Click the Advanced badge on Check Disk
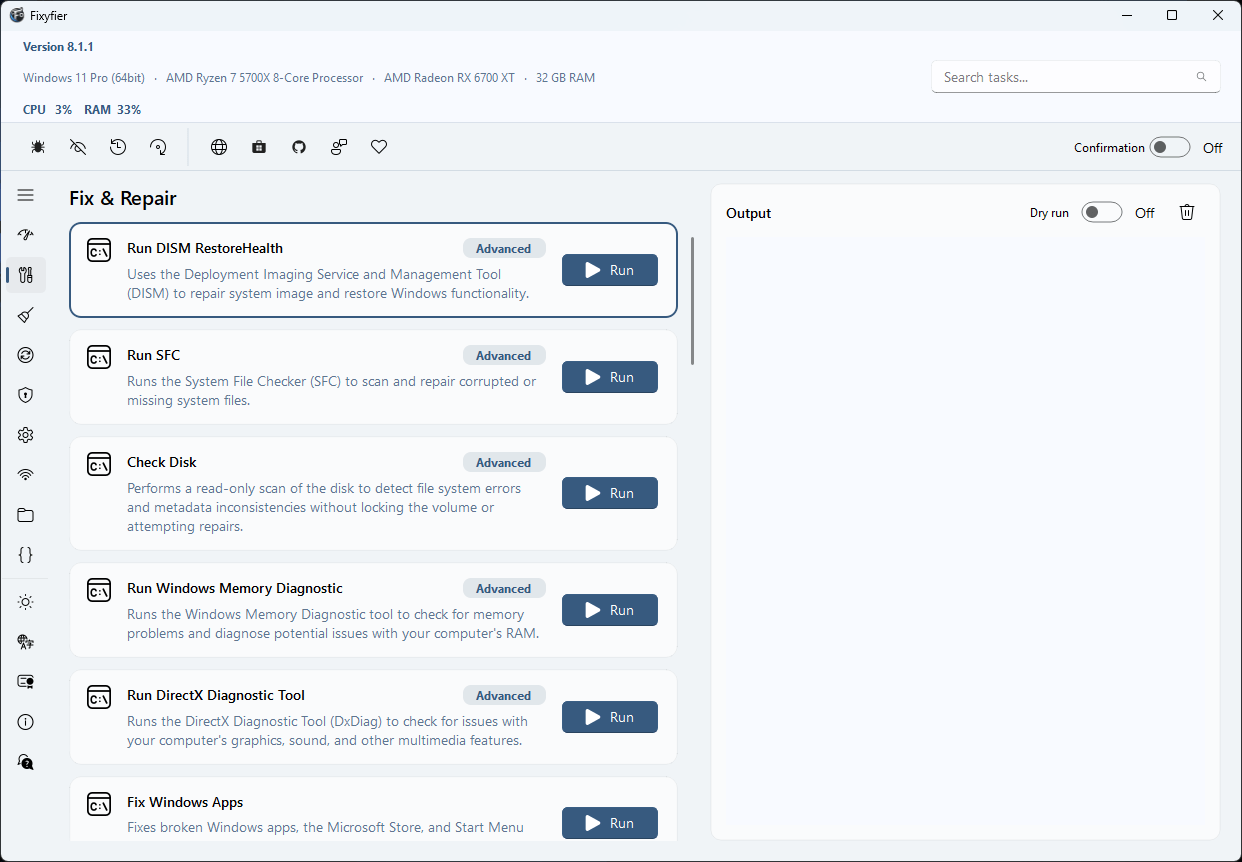The height and width of the screenshot is (862, 1242). [504, 462]
